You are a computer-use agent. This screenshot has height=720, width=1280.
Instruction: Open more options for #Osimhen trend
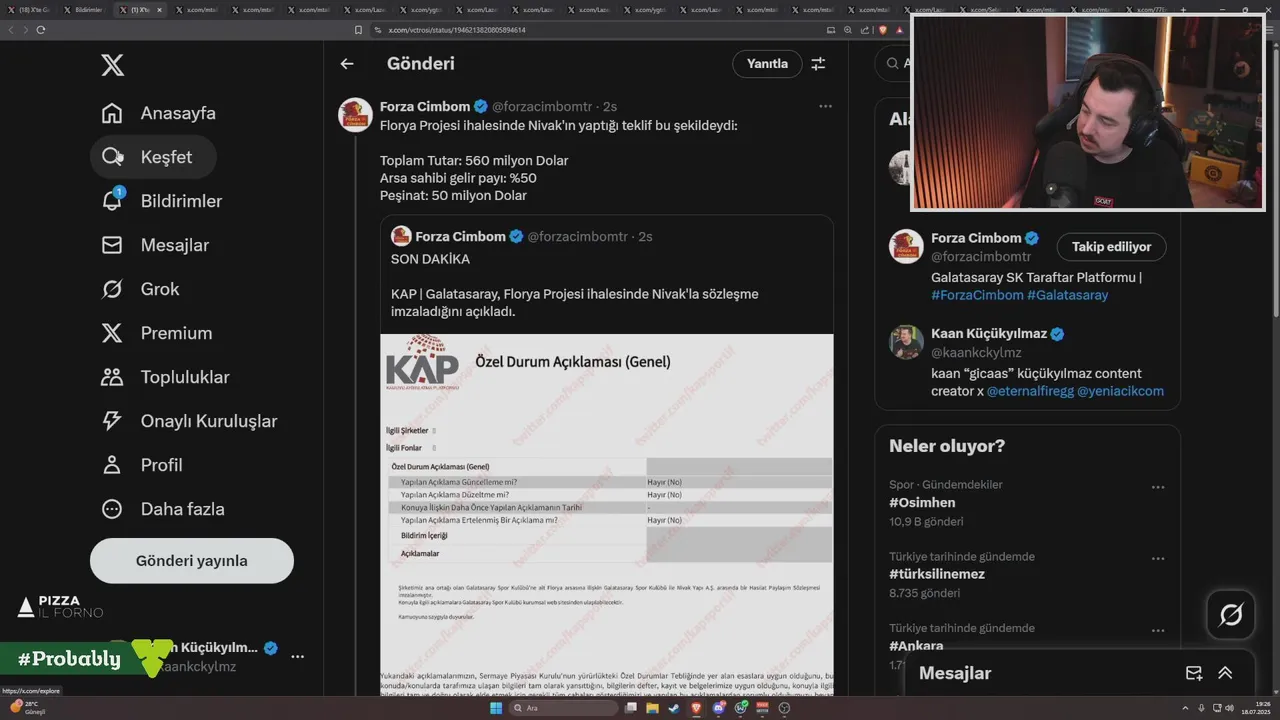1157,488
